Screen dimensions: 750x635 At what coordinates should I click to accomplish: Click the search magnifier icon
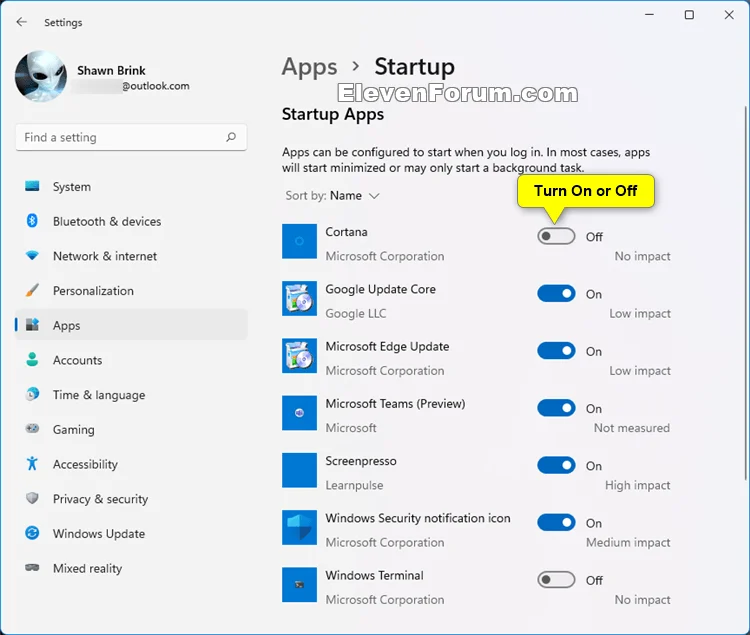(x=231, y=137)
